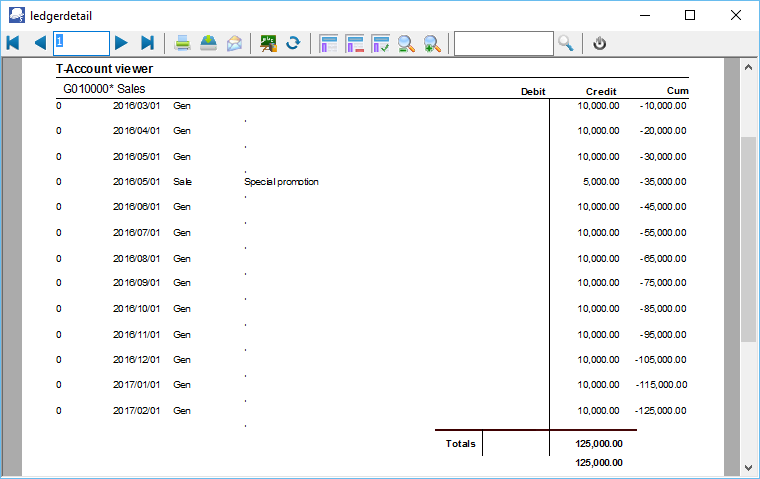Screen dimensions: 760x479
Task: Refresh the ledger report
Action: (293, 43)
